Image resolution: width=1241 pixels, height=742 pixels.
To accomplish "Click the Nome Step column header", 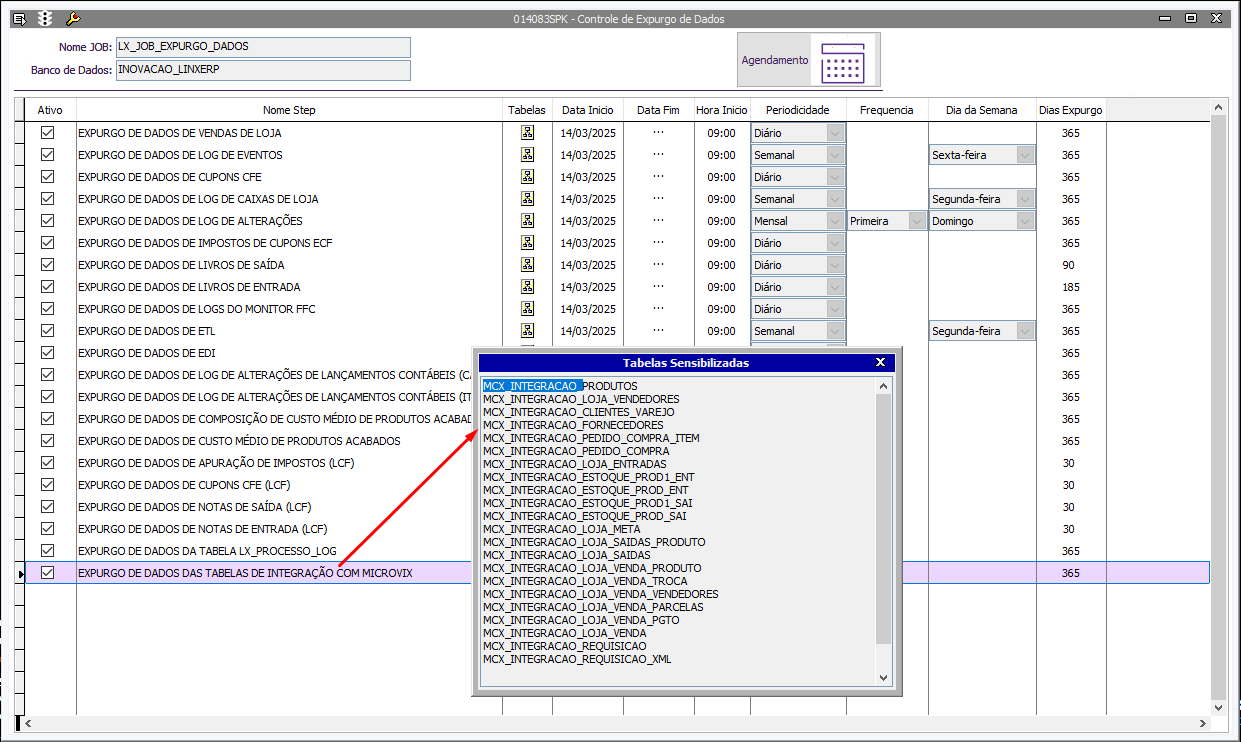I will [289, 110].
